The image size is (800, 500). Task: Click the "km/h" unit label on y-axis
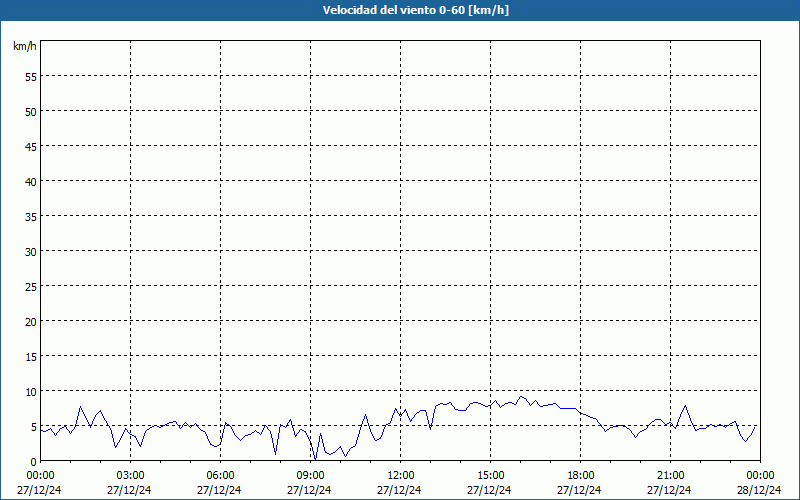(25, 46)
